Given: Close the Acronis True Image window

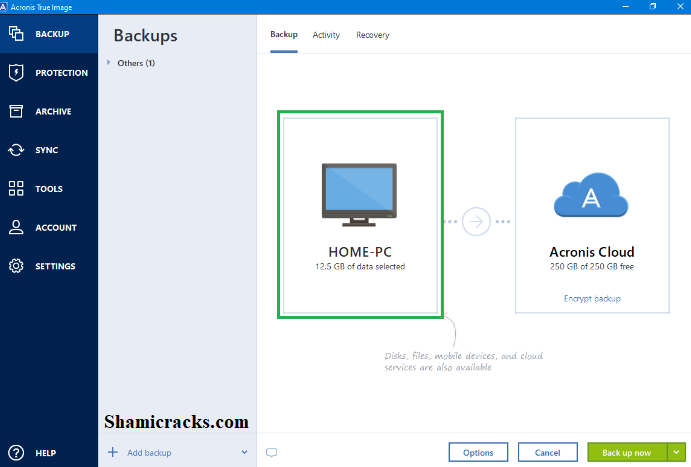Looking at the screenshot, I should click(x=680, y=7).
